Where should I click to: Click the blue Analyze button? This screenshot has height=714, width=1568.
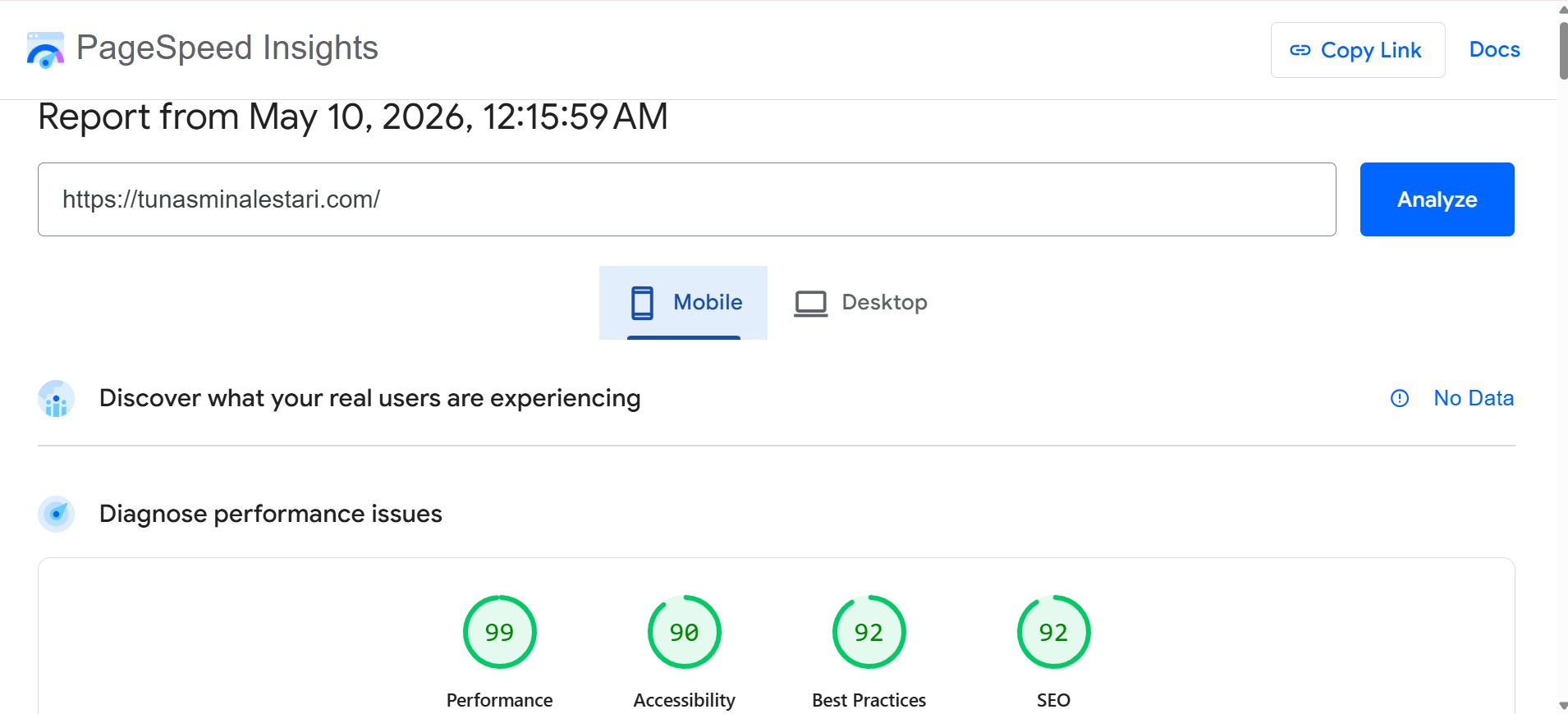[x=1437, y=199]
